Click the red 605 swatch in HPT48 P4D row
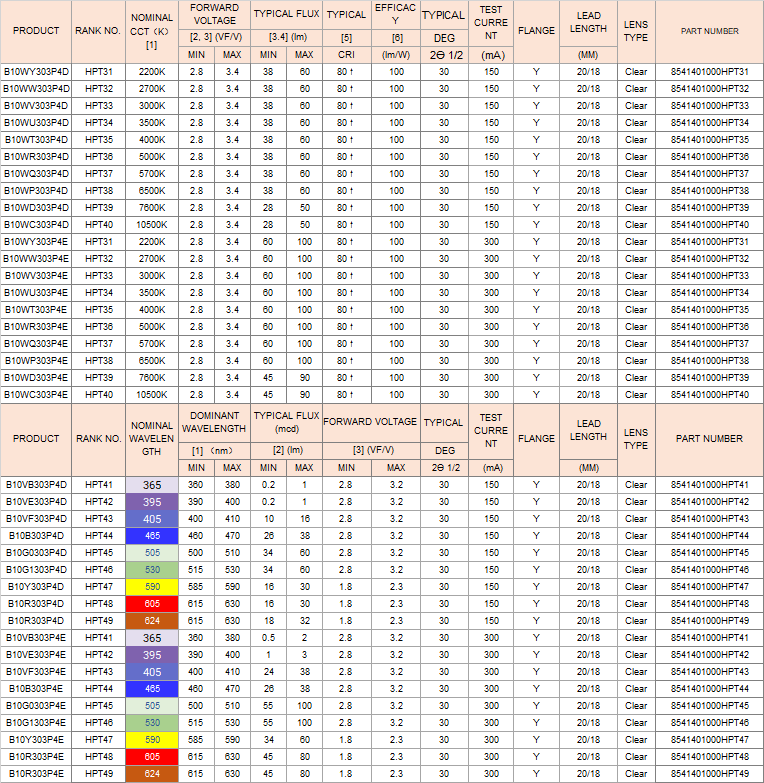The height and width of the screenshot is (783, 764). (152, 604)
